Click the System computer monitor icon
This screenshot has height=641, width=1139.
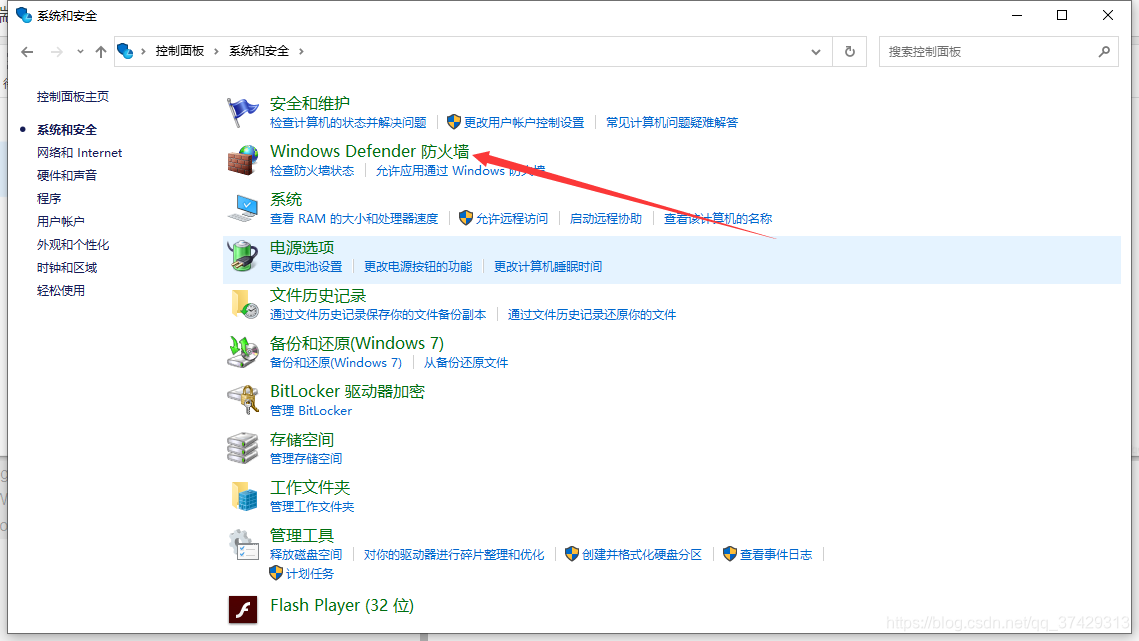243,208
